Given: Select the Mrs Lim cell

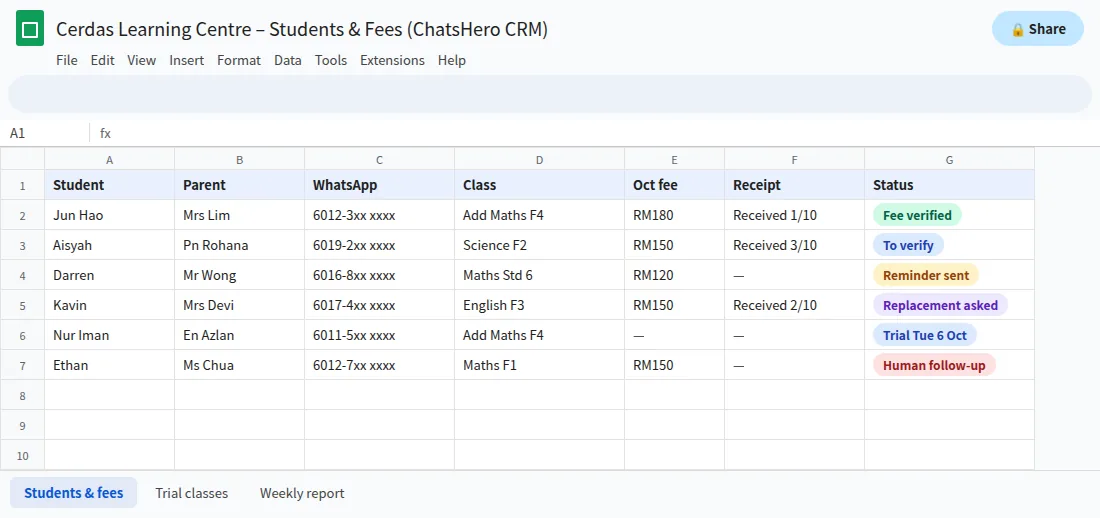Looking at the screenshot, I should coord(239,215).
